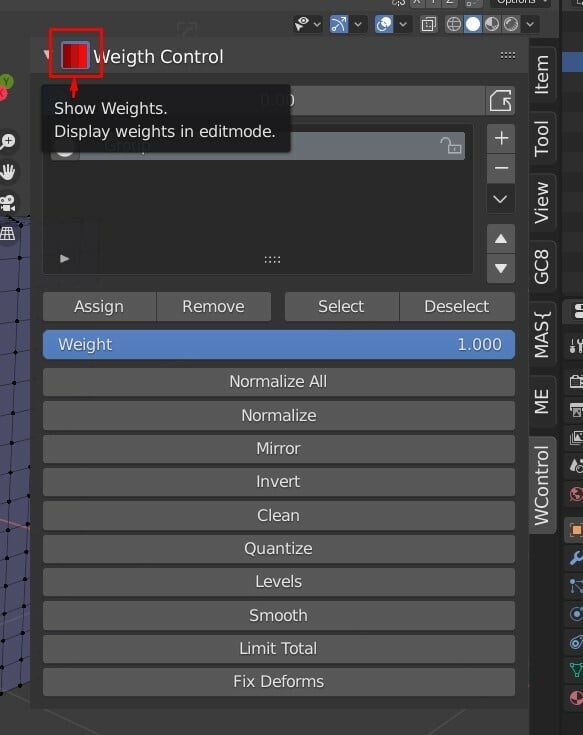Switch to the Item sidebar tab
Image resolution: width=583 pixels, height=735 pixels.
pyautogui.click(x=542, y=75)
